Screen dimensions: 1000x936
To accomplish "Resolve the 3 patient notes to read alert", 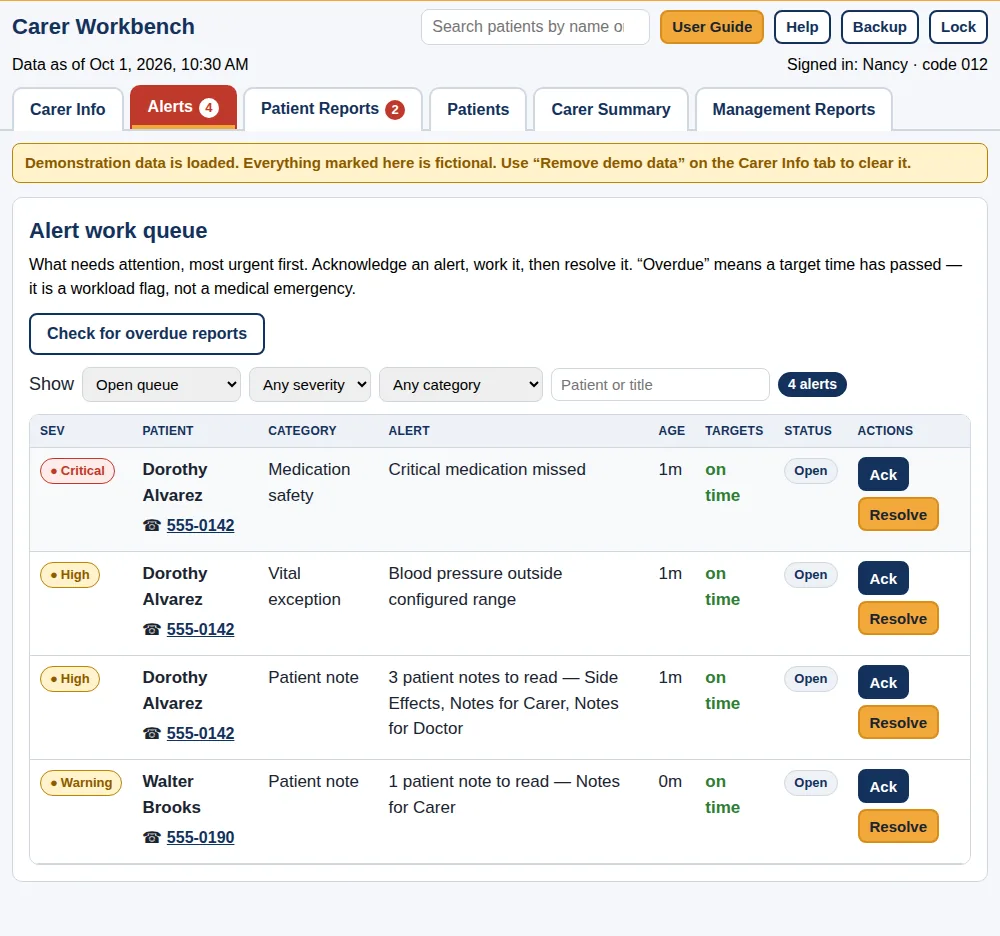I will click(x=898, y=722).
